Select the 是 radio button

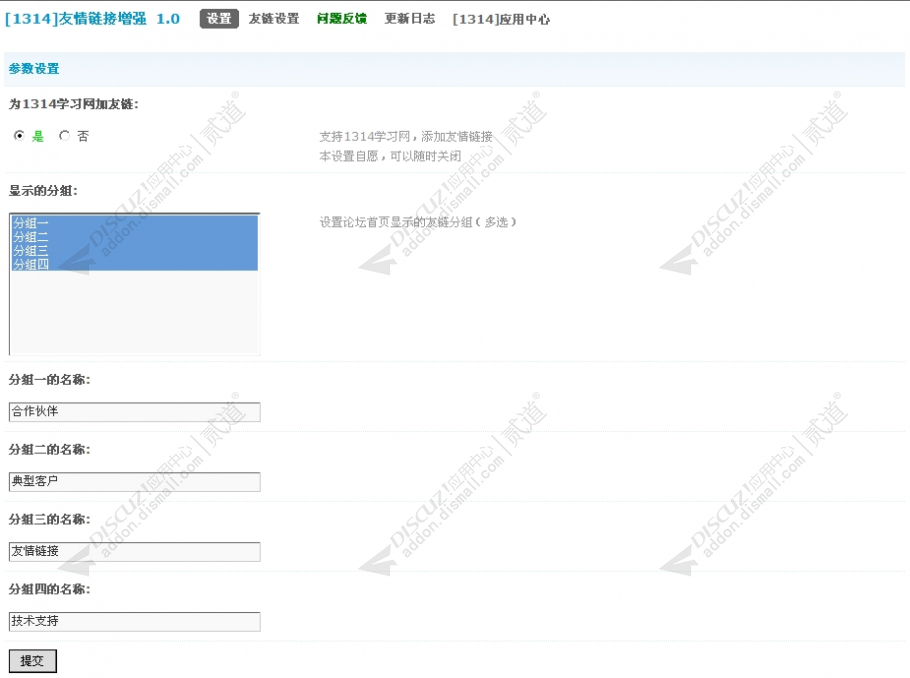coord(19,135)
